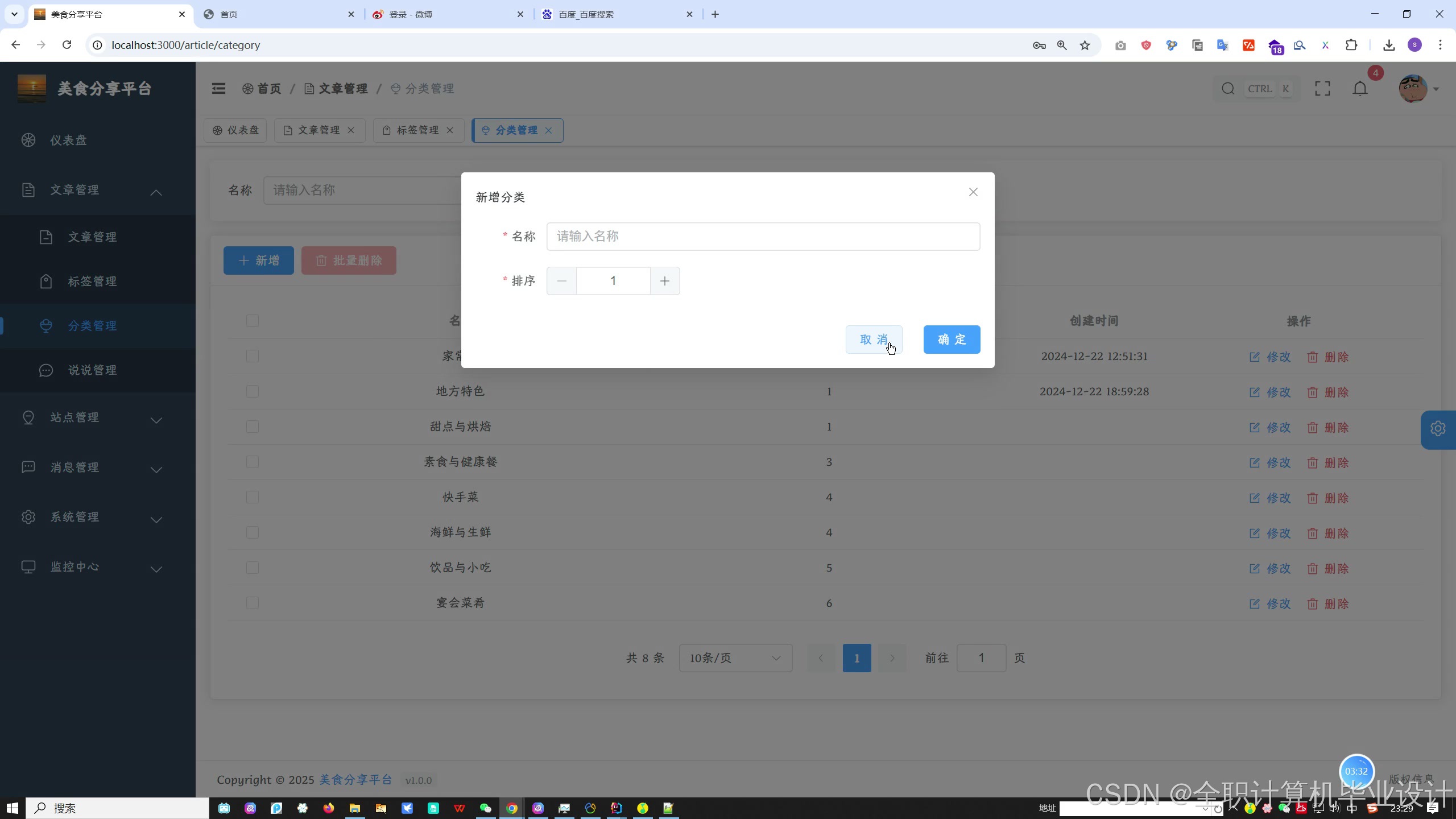Click the 确定 button

tap(952, 340)
